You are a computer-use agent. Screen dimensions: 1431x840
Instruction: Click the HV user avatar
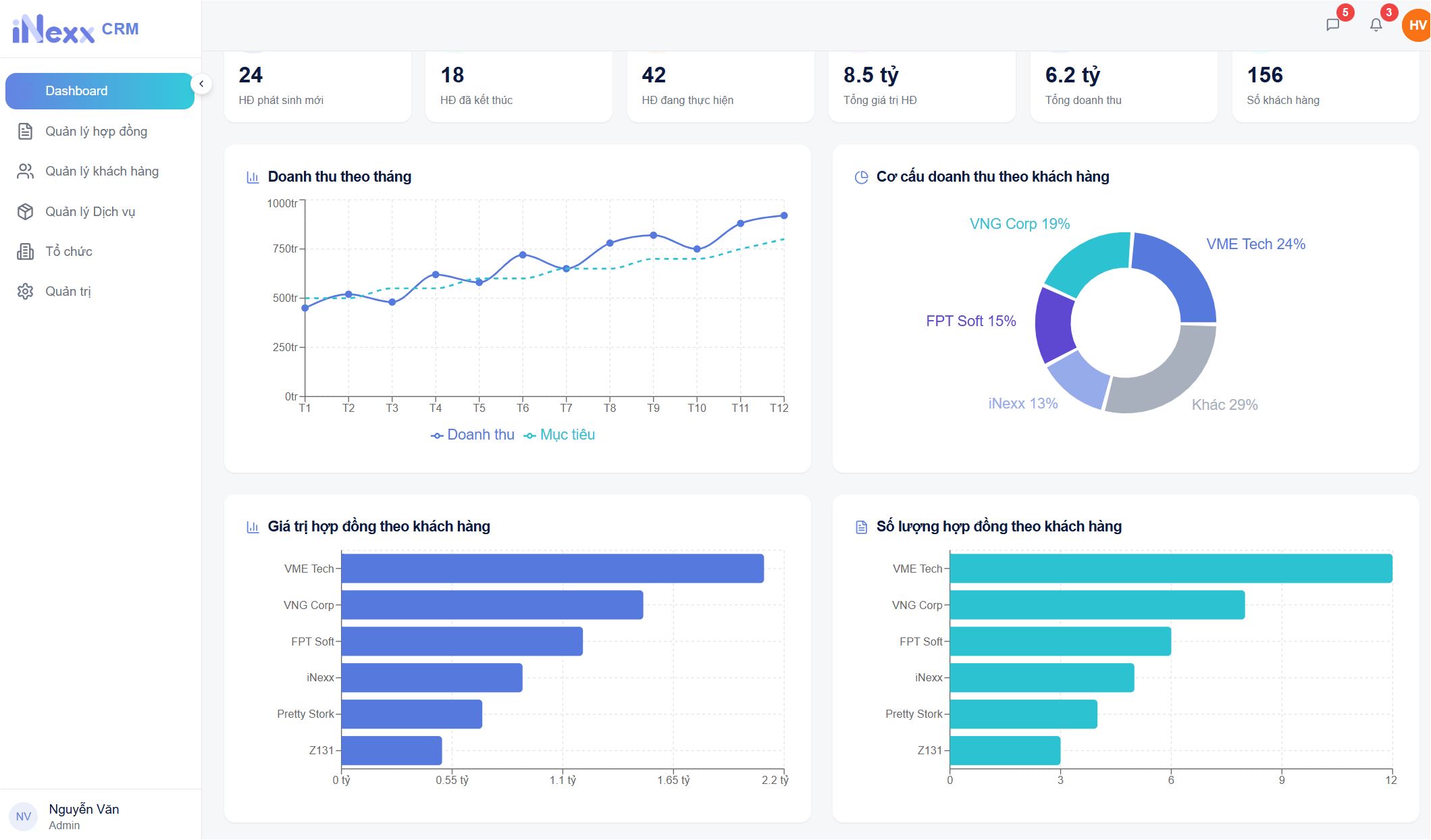(x=1417, y=26)
